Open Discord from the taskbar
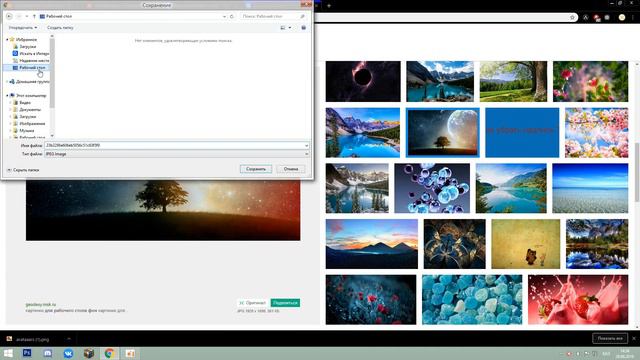This screenshot has width=640, height=360. (48, 353)
